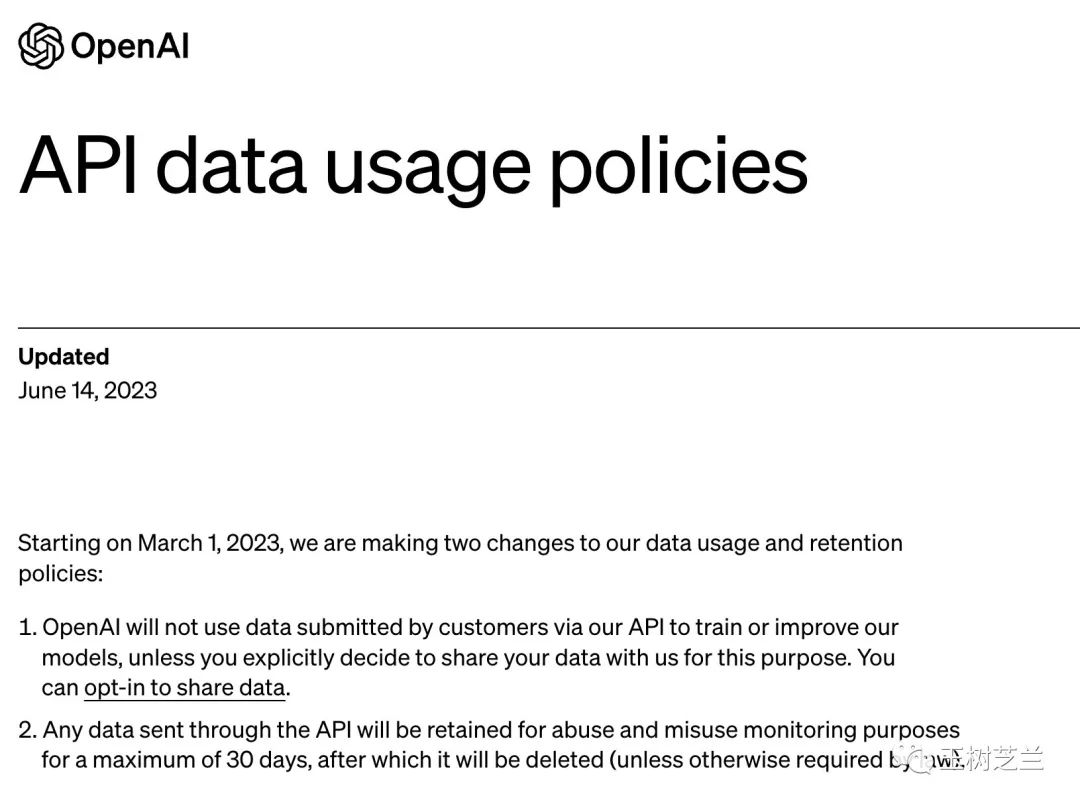Image resolution: width=1080 pixels, height=806 pixels.
Task: Click the word "policies" in the large heading
Action: [678, 168]
